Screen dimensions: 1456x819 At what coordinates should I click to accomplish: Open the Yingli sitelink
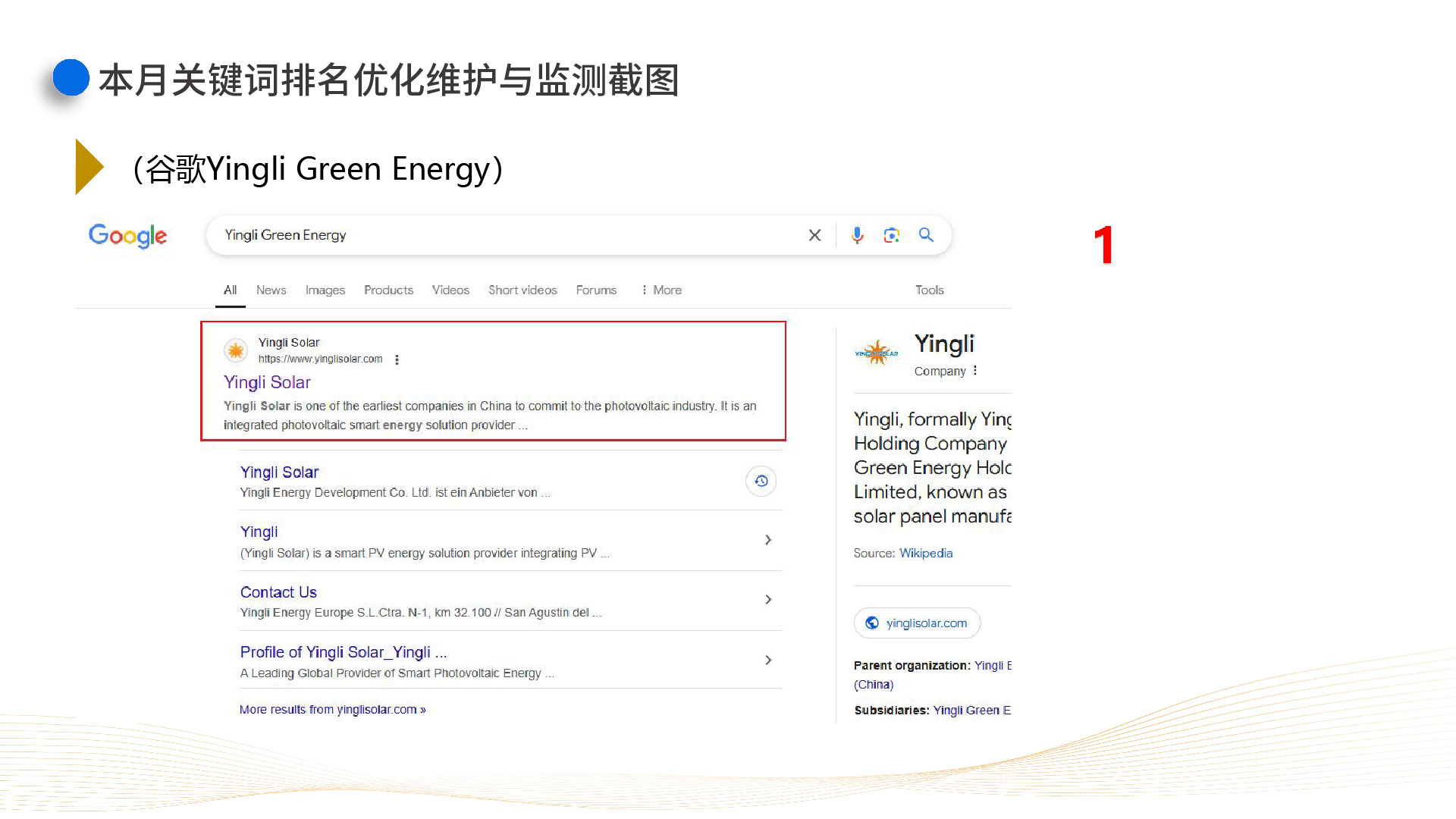tap(259, 532)
